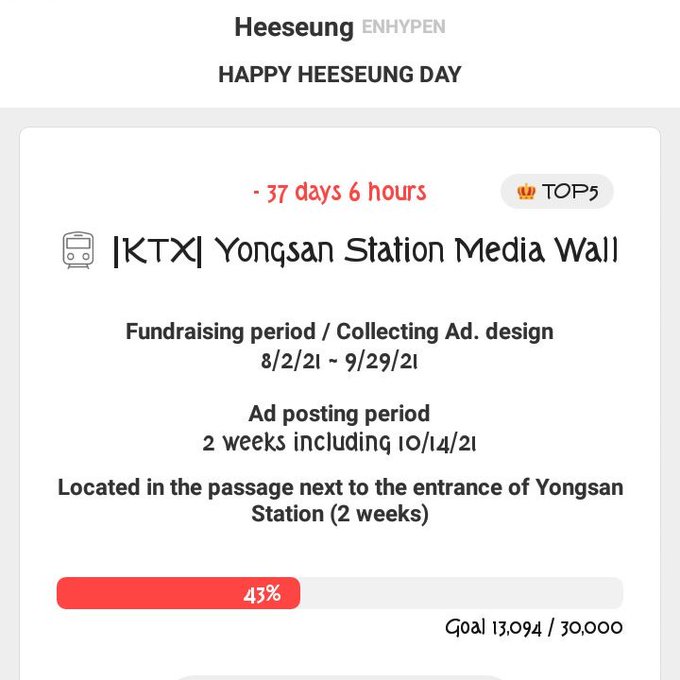Click the train icon beside KTX title
This screenshot has height=680, width=680.
click(x=78, y=250)
